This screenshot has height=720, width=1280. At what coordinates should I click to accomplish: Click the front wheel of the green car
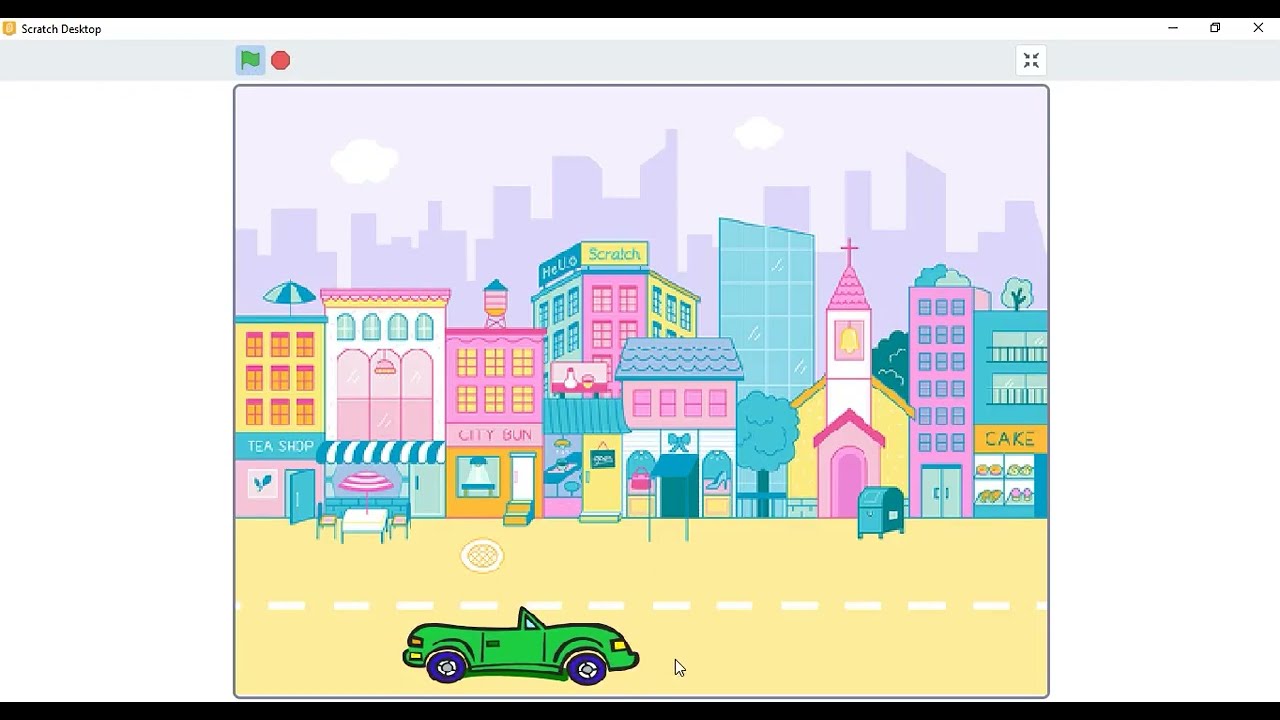588,668
